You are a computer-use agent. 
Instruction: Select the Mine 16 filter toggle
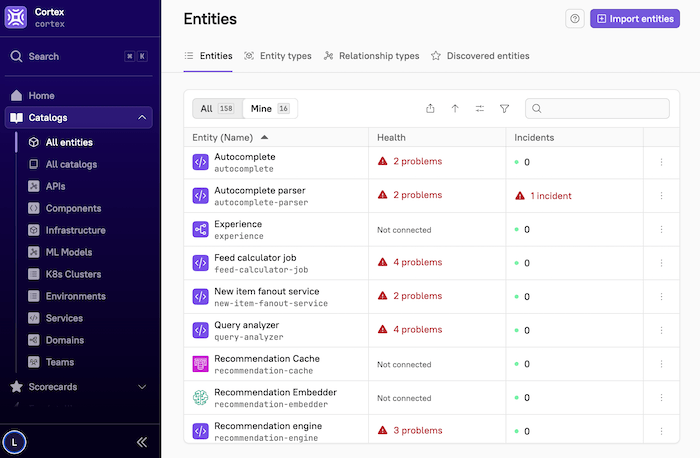pyautogui.click(x=270, y=108)
